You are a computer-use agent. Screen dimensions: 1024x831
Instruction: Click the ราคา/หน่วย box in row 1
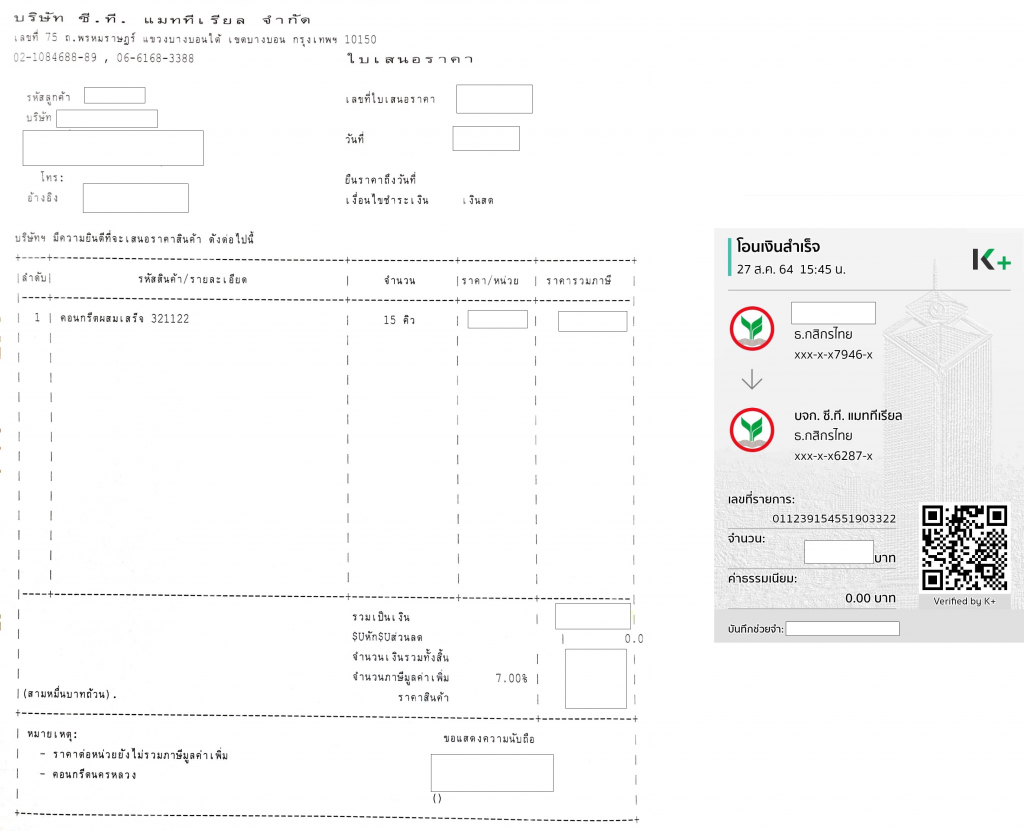point(497,320)
